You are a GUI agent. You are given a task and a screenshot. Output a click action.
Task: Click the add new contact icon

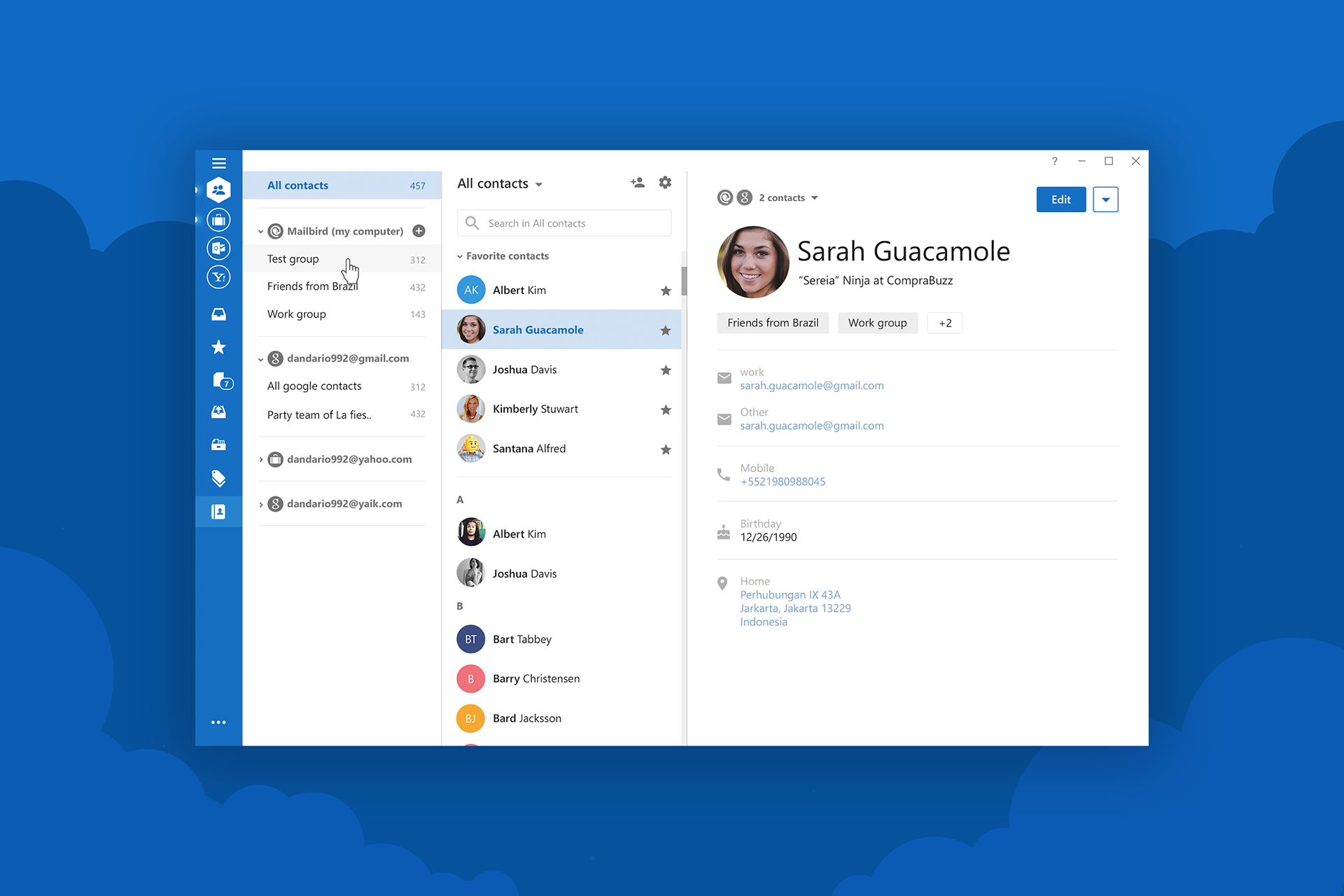click(x=637, y=183)
